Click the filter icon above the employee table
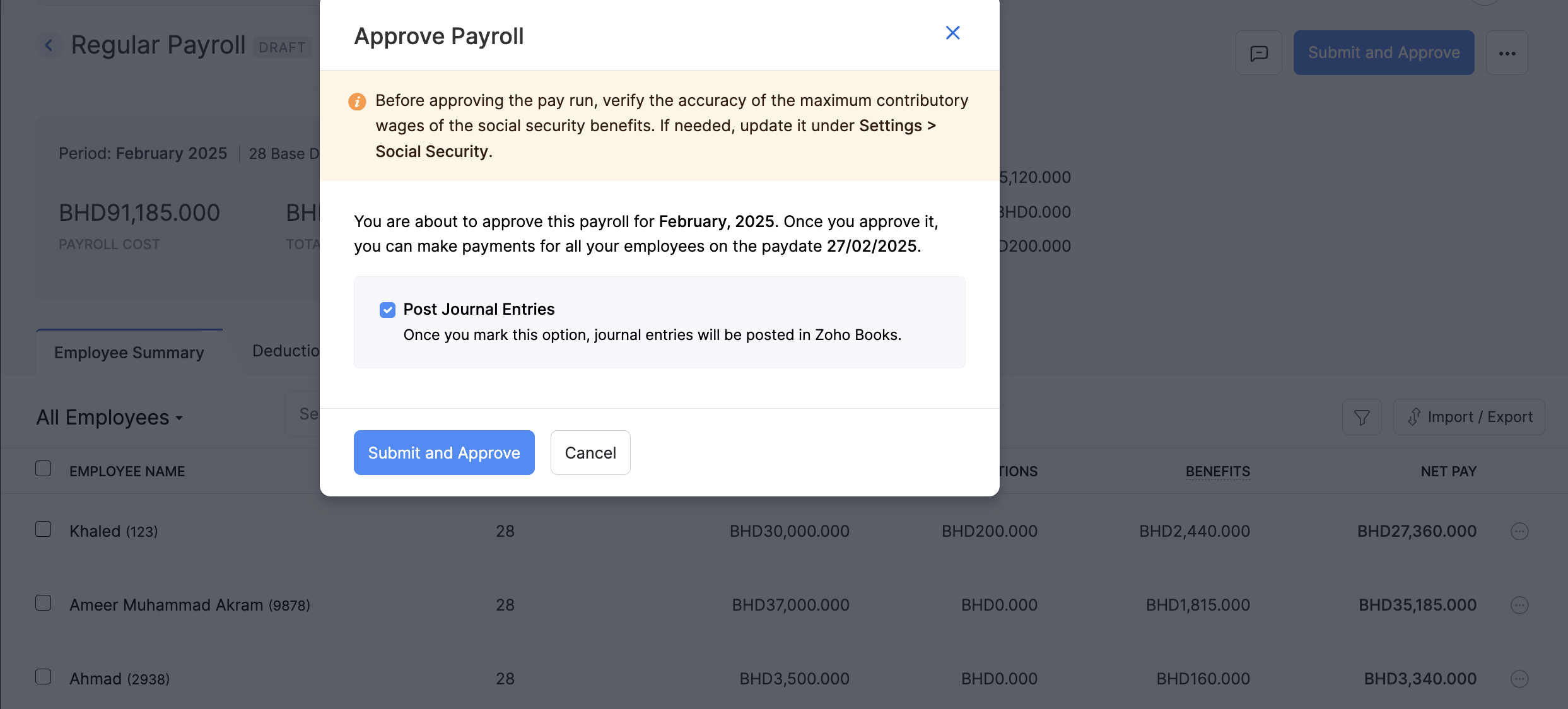This screenshot has height=709, width=1568. pyautogui.click(x=1362, y=417)
